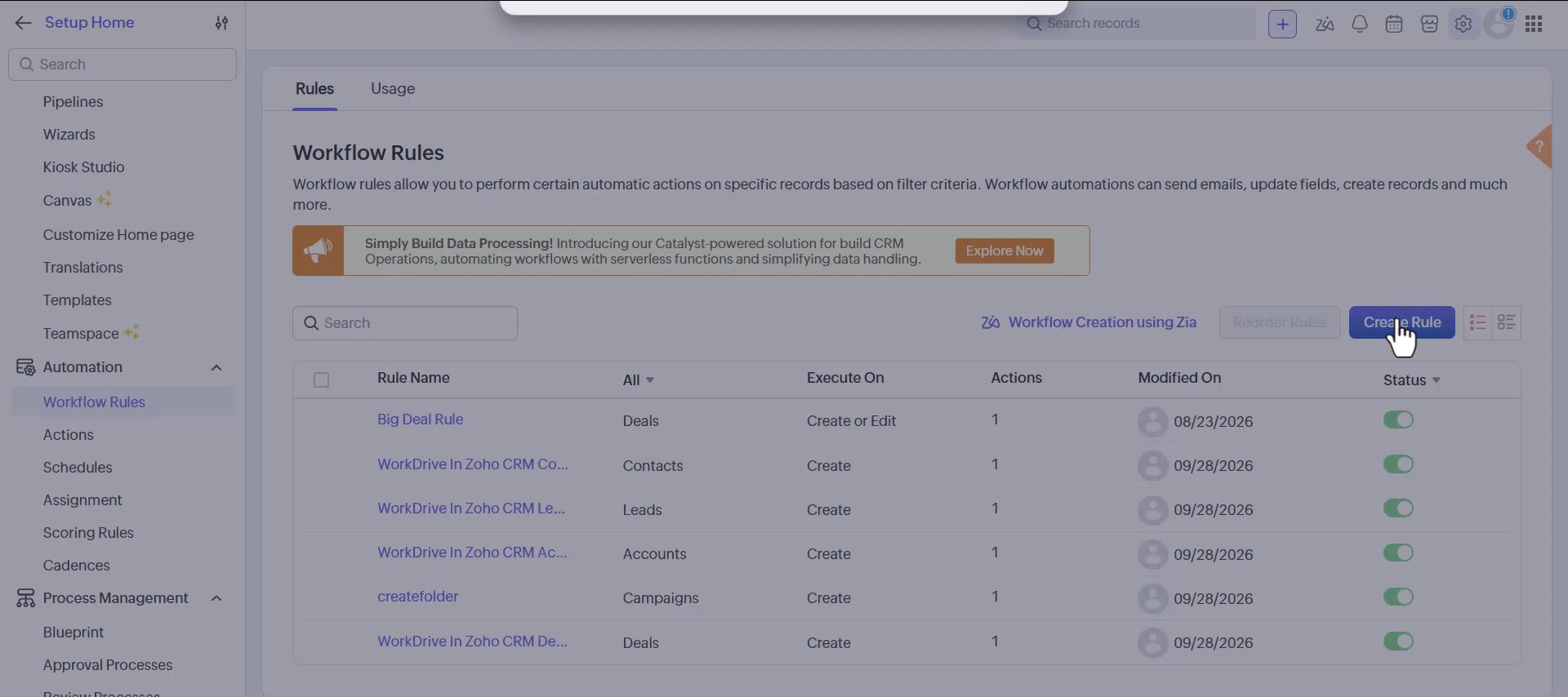Viewport: 1568px width, 697px height.
Task: Switch to the Usage tab
Action: [x=393, y=89]
